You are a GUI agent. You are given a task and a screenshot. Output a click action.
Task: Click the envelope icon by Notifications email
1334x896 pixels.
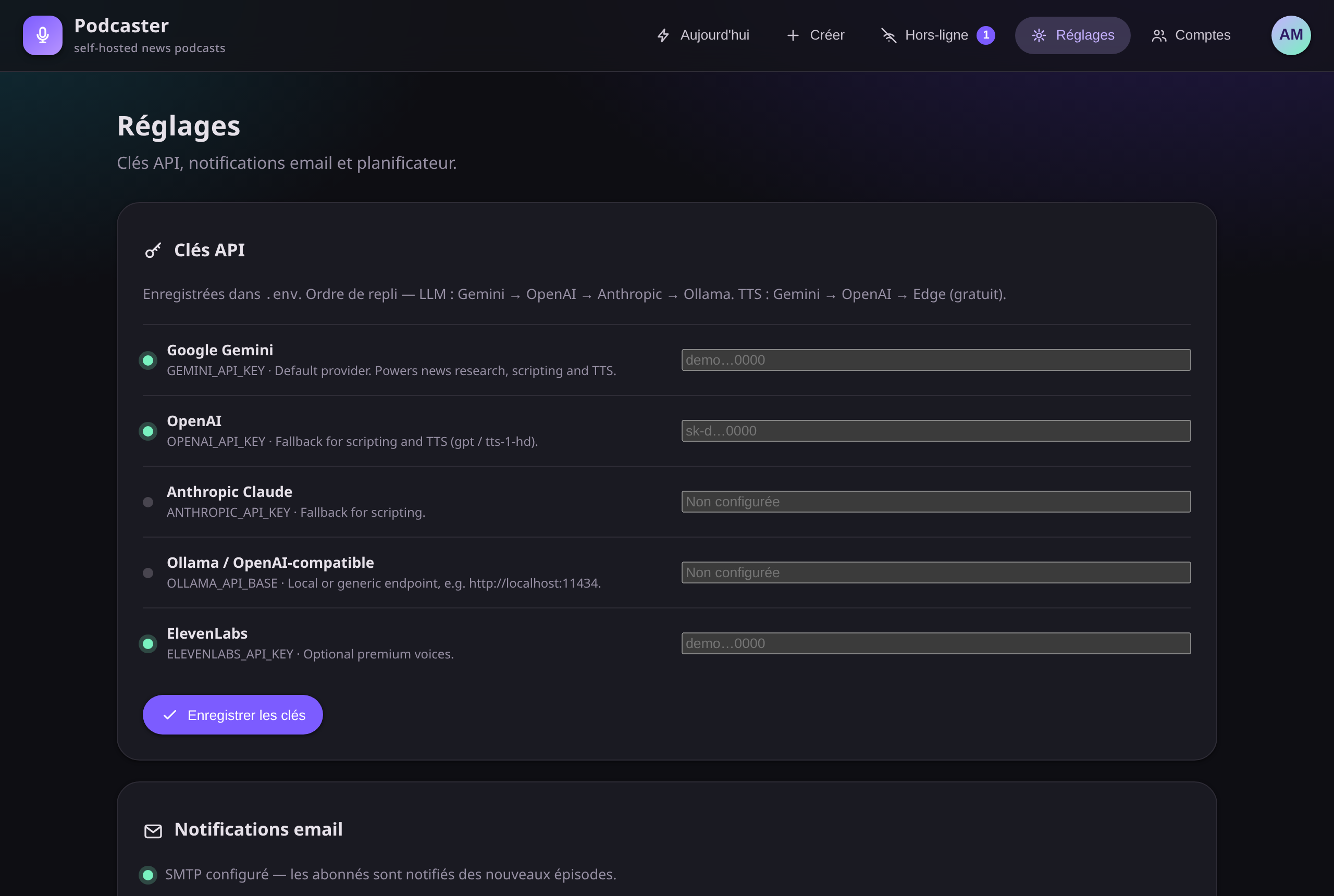[x=153, y=830]
